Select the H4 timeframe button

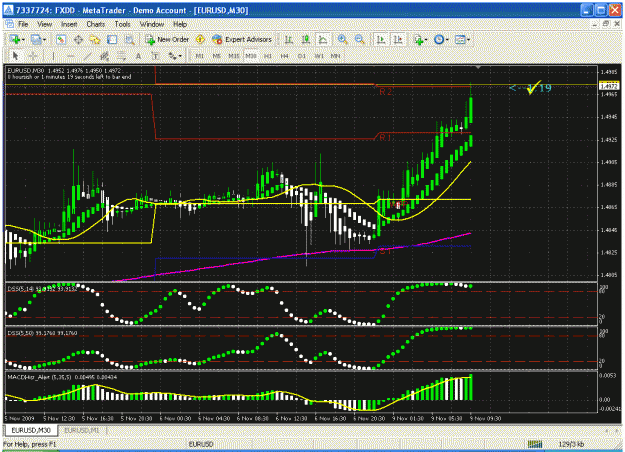(284, 56)
